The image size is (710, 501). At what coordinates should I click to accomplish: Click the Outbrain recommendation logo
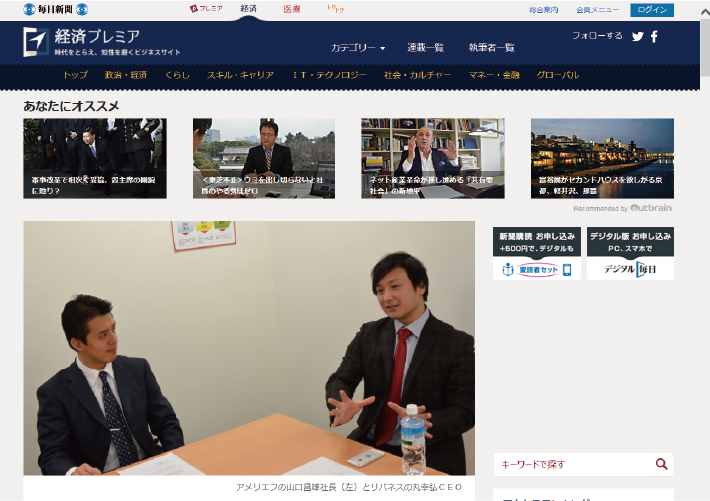(650, 208)
